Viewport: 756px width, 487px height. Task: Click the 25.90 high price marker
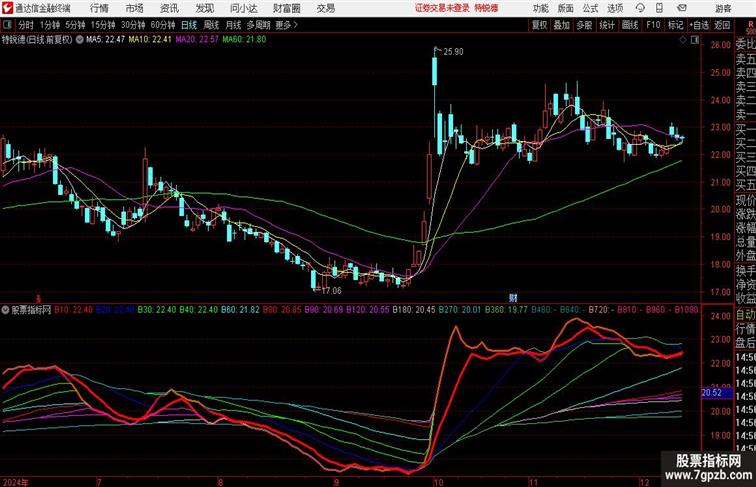(453, 52)
